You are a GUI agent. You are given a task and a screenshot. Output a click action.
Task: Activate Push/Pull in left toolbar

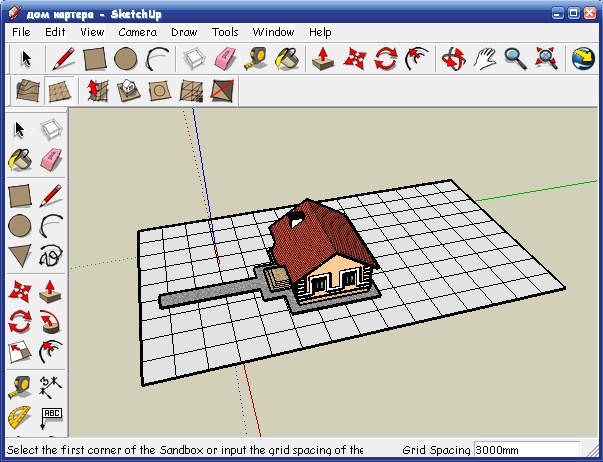pyautogui.click(x=50, y=292)
